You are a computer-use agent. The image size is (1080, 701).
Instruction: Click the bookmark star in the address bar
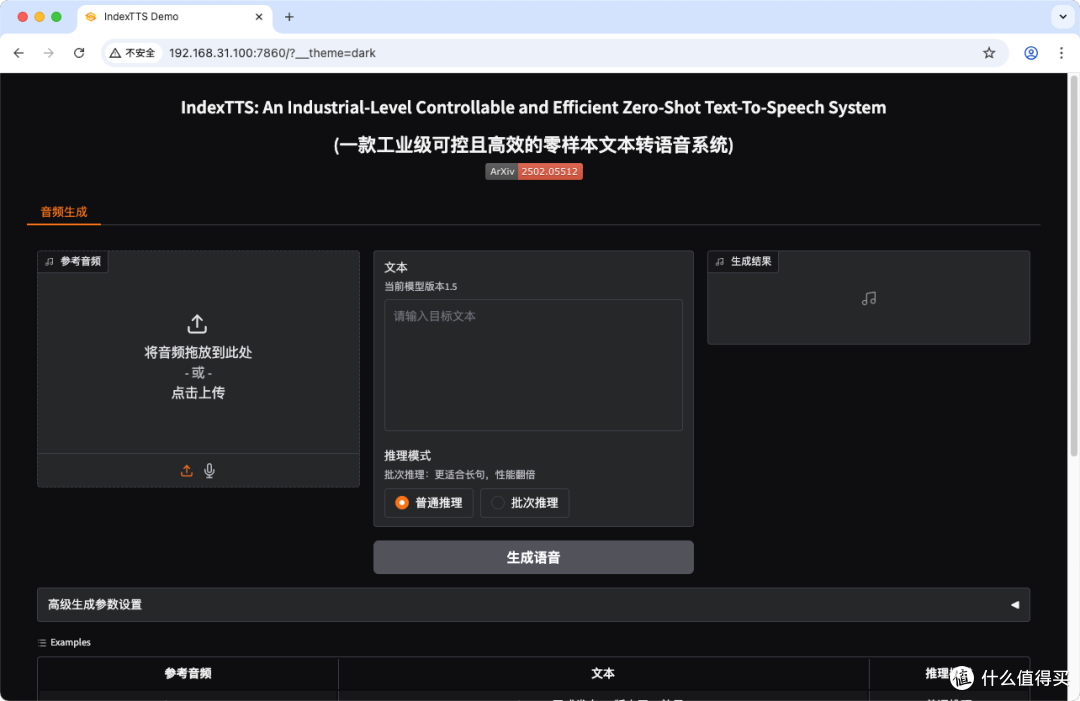(x=989, y=52)
